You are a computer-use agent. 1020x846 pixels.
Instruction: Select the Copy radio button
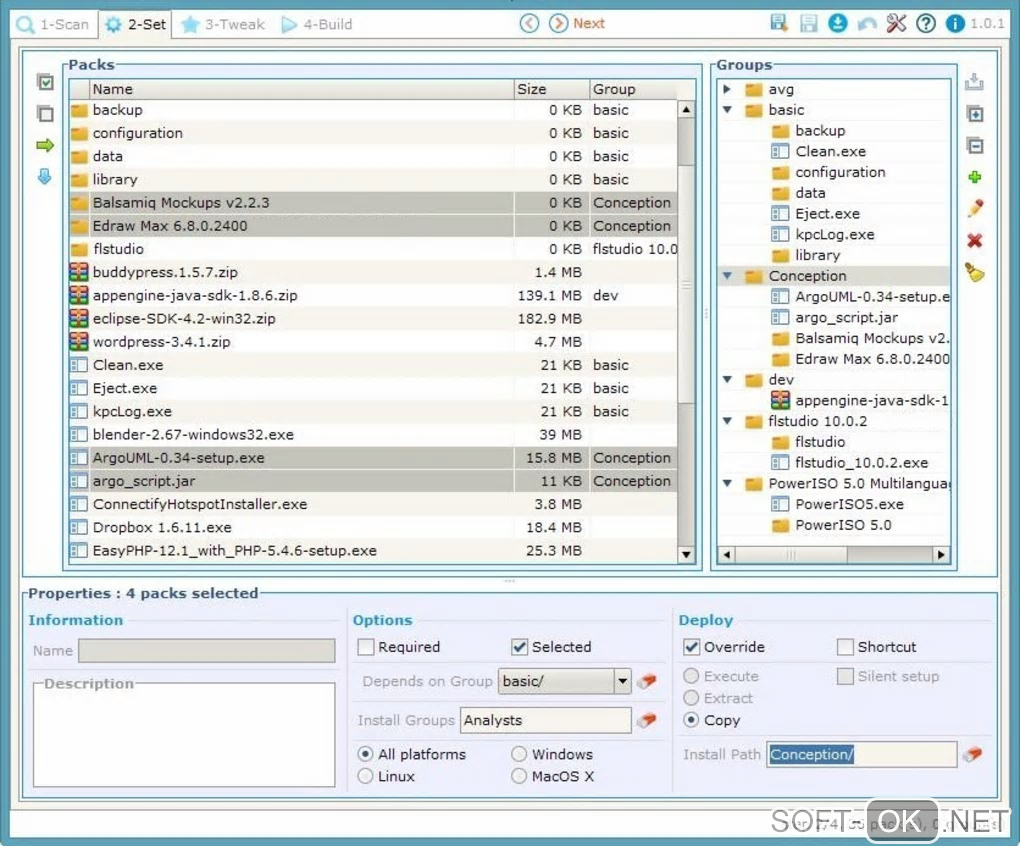691,720
